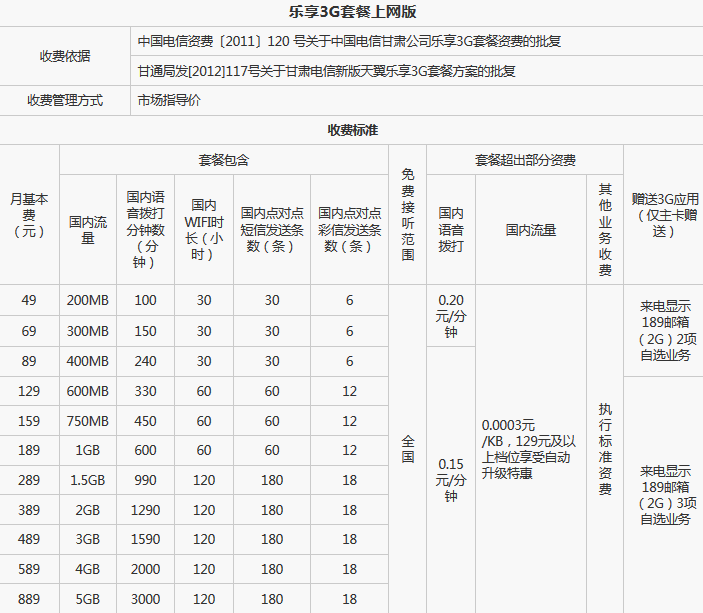This screenshot has width=703, height=613.
Task: Select the 套餐超出部分资费 header
Action: click(x=525, y=160)
